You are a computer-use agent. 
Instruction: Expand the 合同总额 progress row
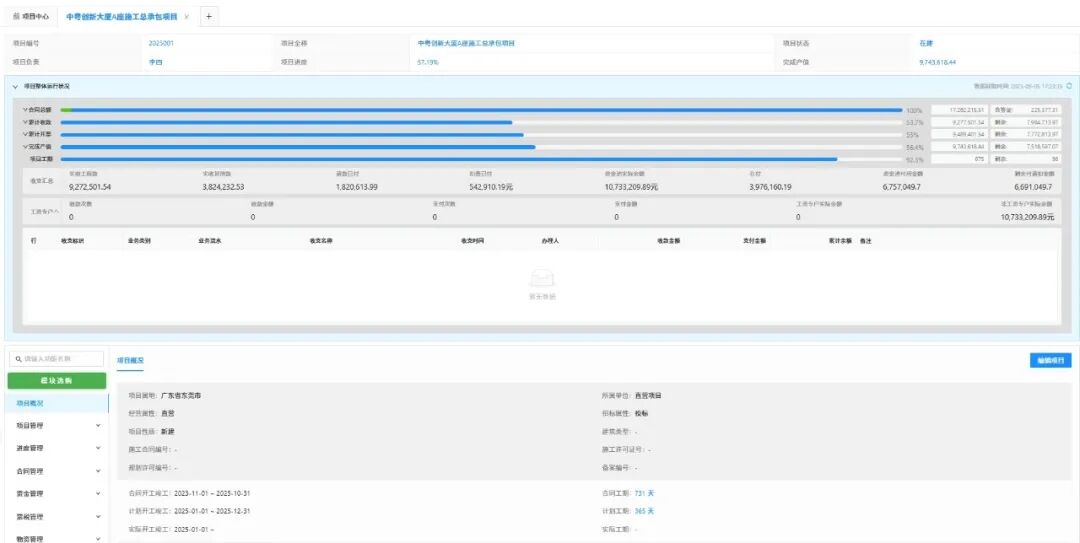(x=25, y=110)
